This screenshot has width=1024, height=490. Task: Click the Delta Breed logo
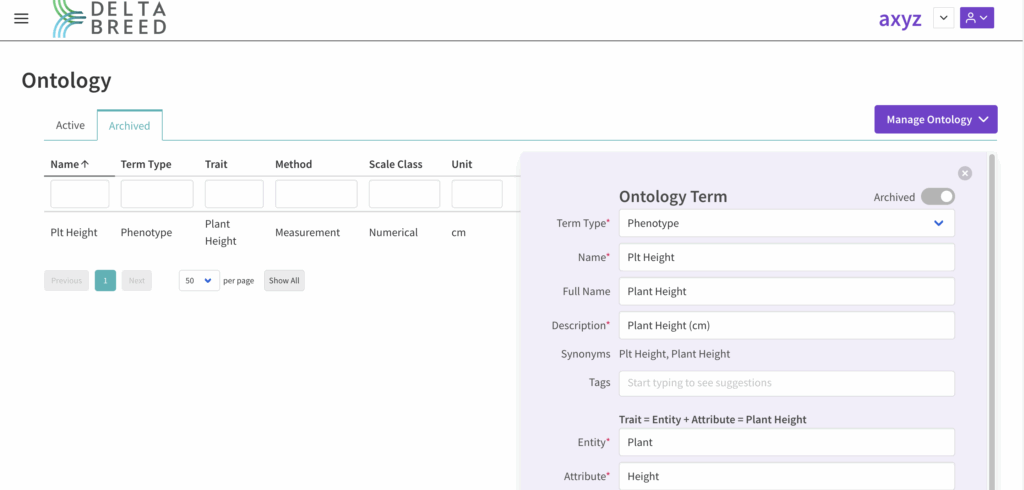coord(110,18)
